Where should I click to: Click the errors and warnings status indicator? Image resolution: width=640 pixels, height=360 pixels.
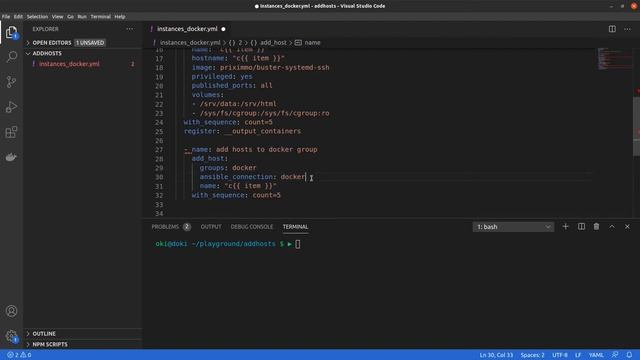19,355
